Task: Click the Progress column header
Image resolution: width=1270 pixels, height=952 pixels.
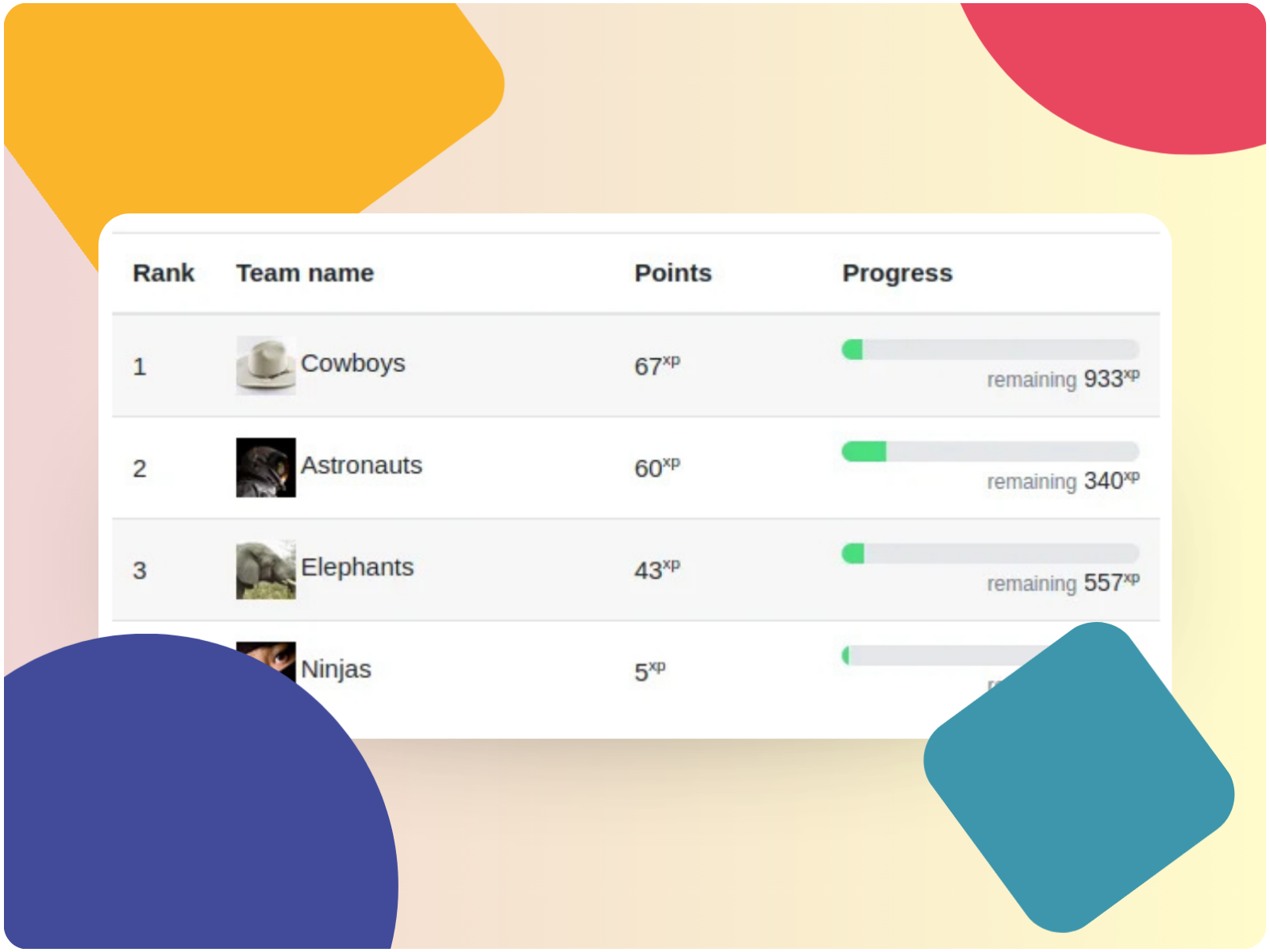Action: coord(897,273)
